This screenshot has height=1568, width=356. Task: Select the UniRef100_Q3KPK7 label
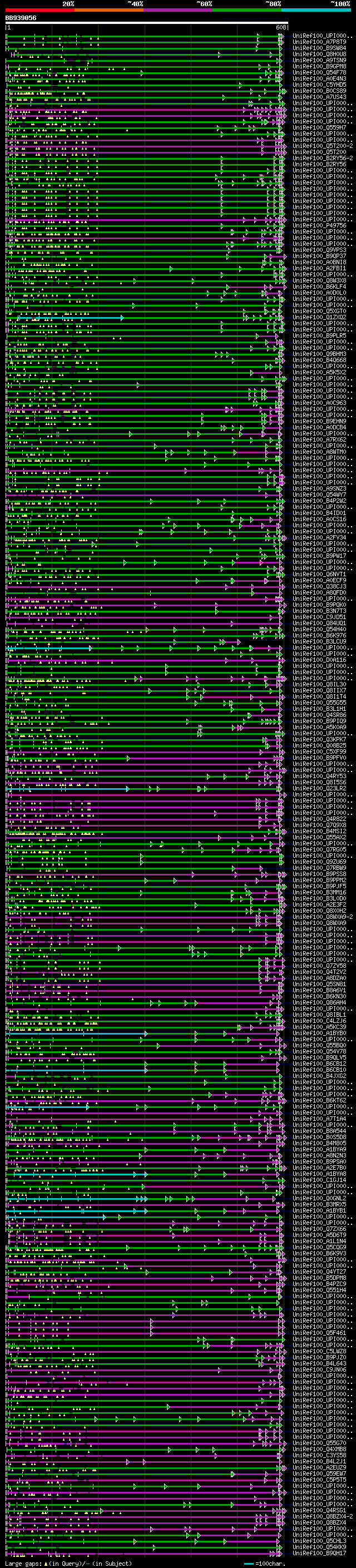point(319,740)
